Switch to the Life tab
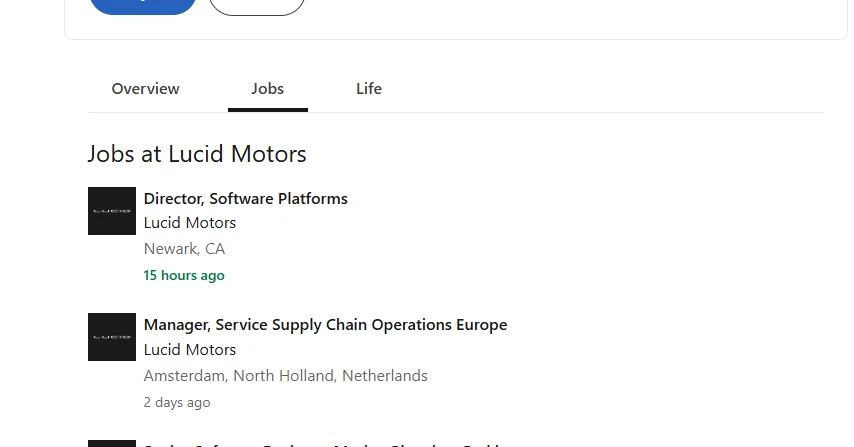The width and height of the screenshot is (854, 447). click(x=369, y=89)
